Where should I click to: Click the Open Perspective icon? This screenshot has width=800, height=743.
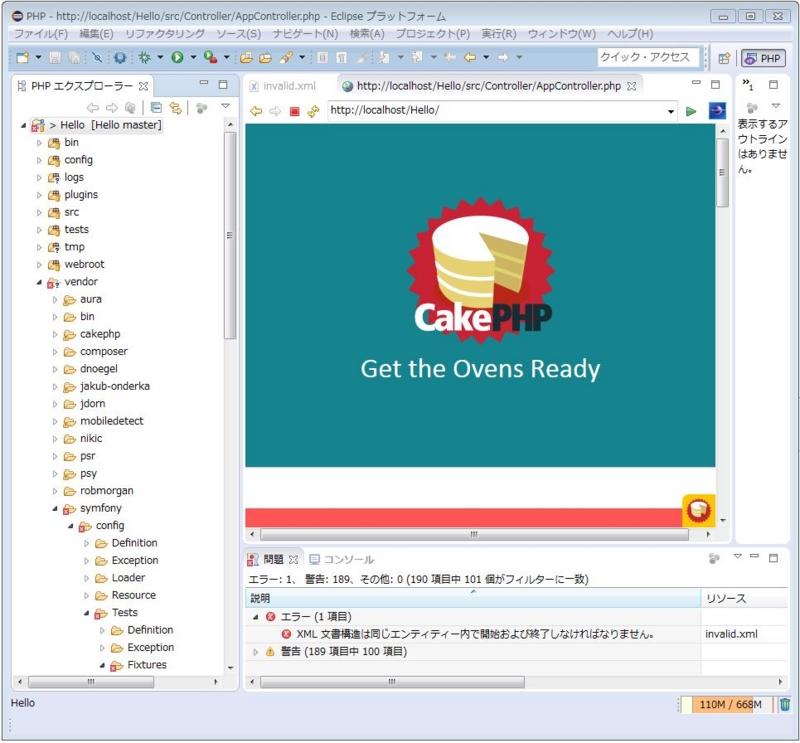pos(724,58)
